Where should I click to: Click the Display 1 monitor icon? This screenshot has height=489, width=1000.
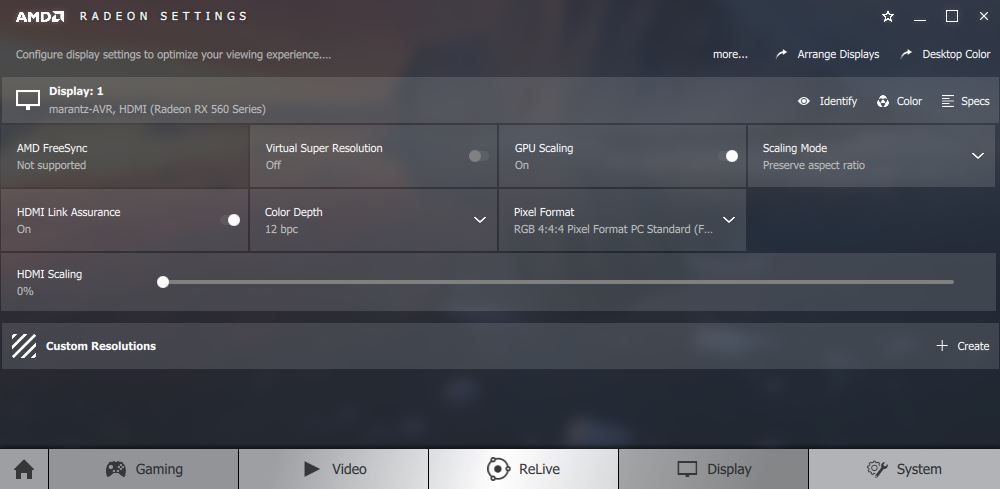pos(28,100)
